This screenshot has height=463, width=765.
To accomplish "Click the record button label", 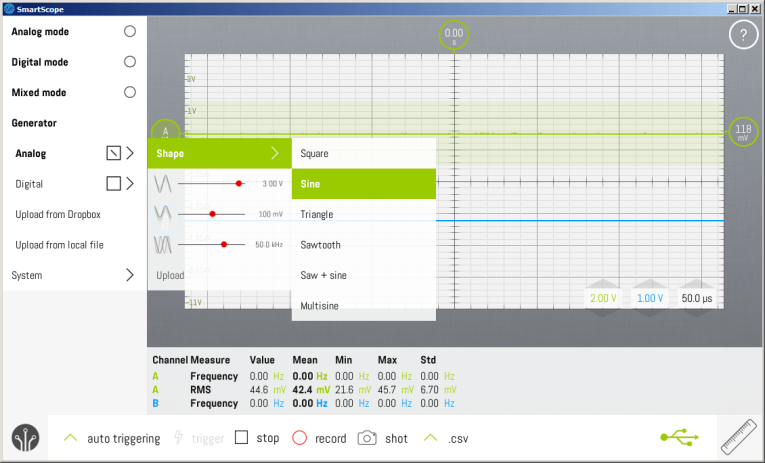I will click(x=330, y=439).
